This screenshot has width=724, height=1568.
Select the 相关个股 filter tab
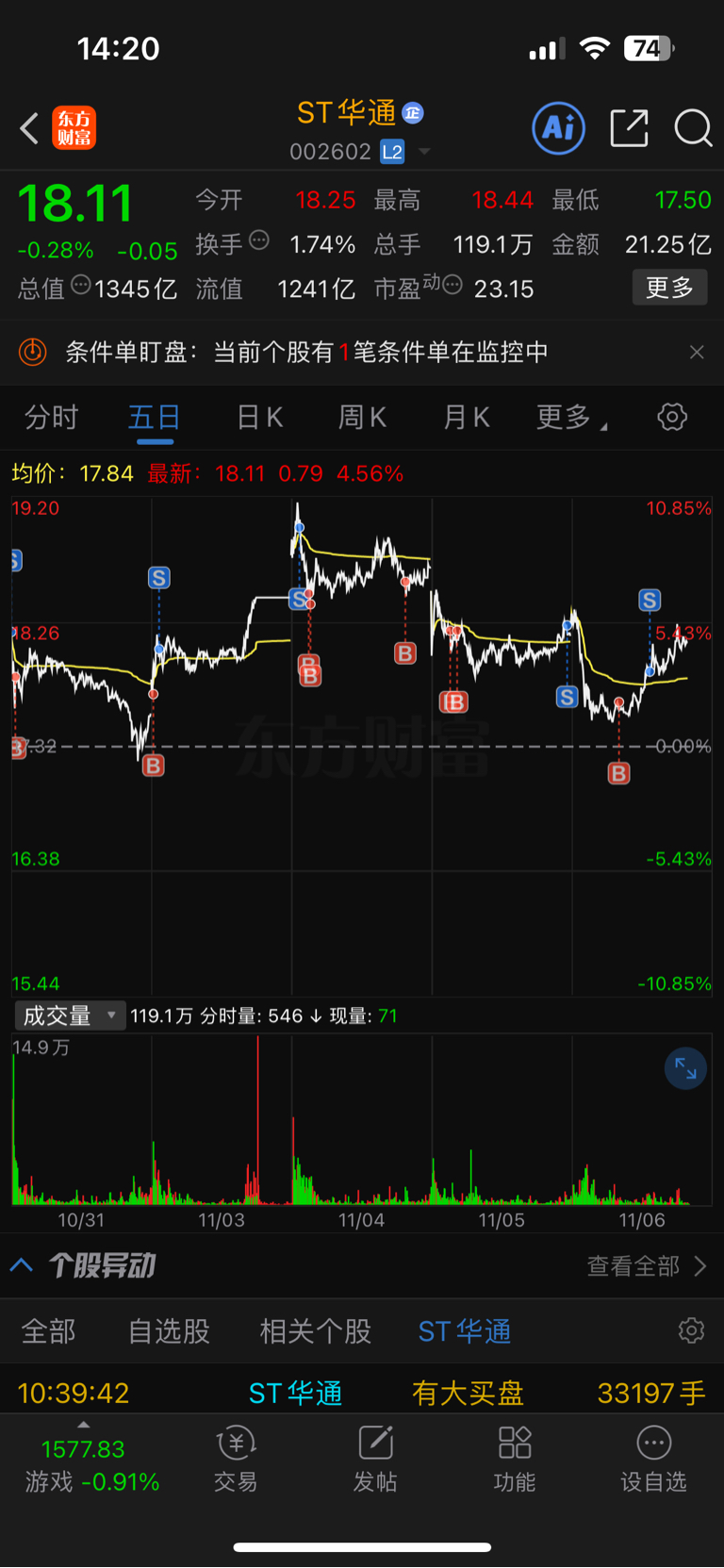point(316,1331)
